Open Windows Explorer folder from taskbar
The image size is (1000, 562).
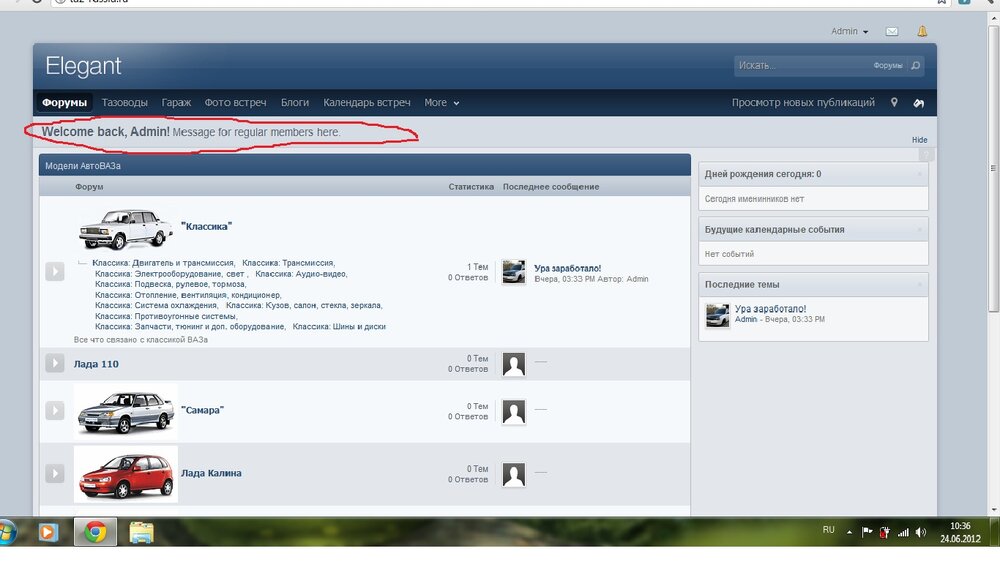(141, 531)
